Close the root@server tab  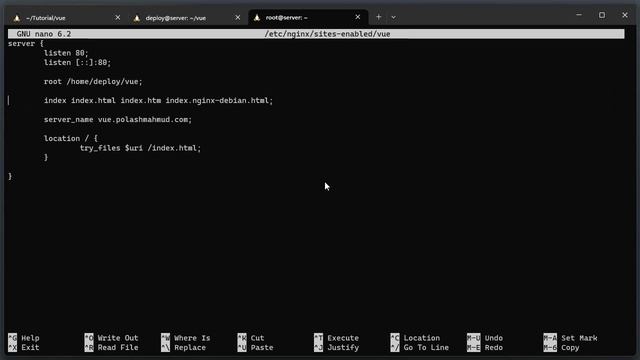pos(358,17)
